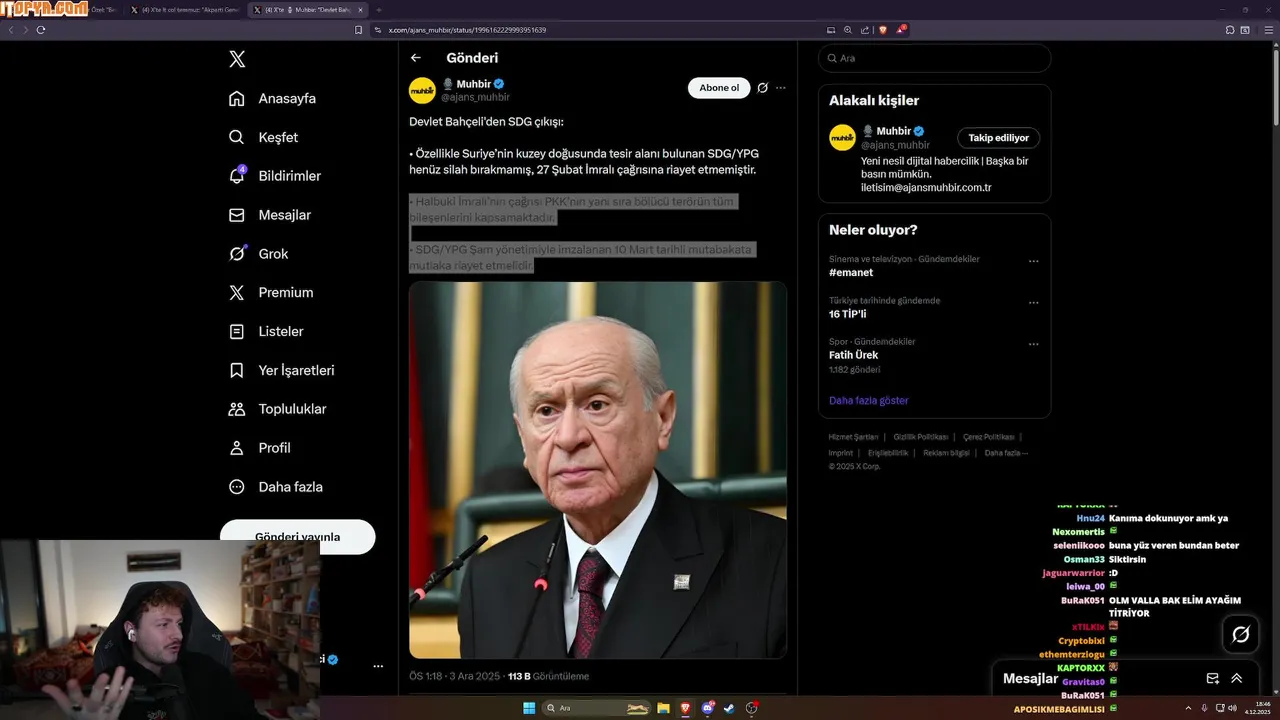Viewport: 1280px width, 720px height.
Task: Open the #emanet trending topic
Action: [851, 272]
